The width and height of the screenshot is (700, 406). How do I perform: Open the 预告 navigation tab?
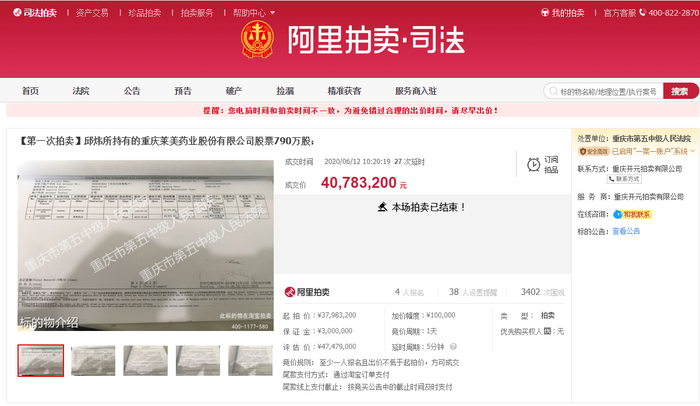tap(183, 91)
